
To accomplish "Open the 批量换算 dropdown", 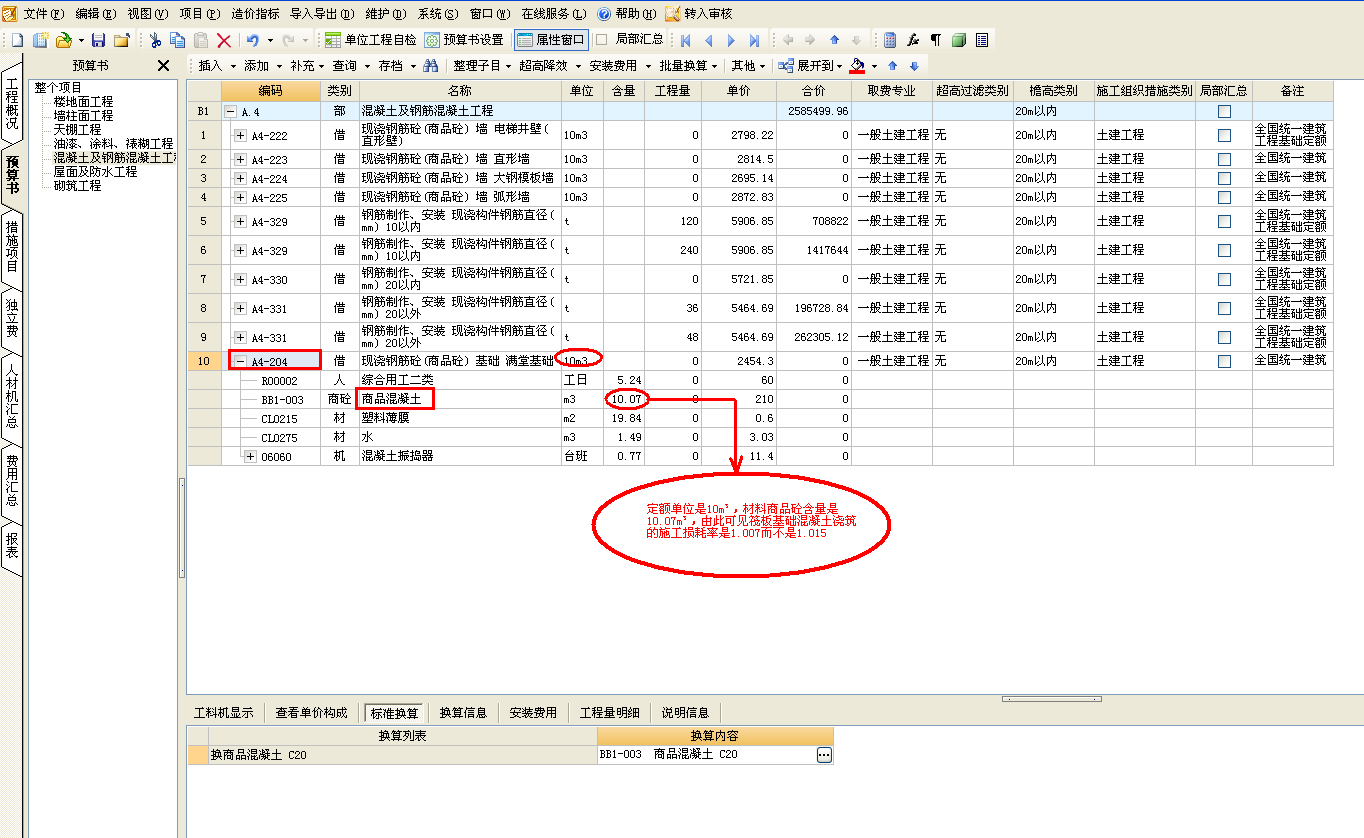I will 688,66.
